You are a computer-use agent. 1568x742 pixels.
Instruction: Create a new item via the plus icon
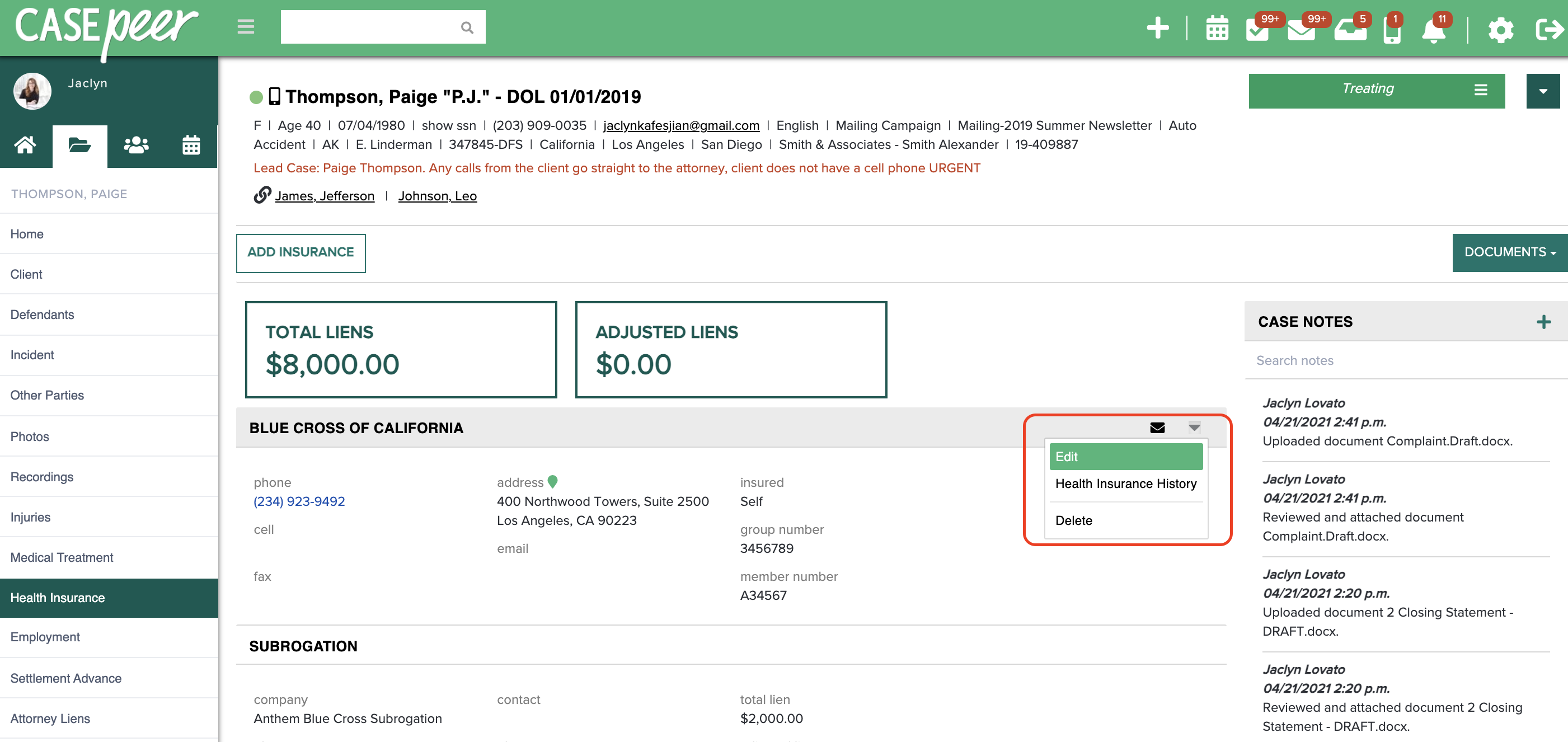1158,28
